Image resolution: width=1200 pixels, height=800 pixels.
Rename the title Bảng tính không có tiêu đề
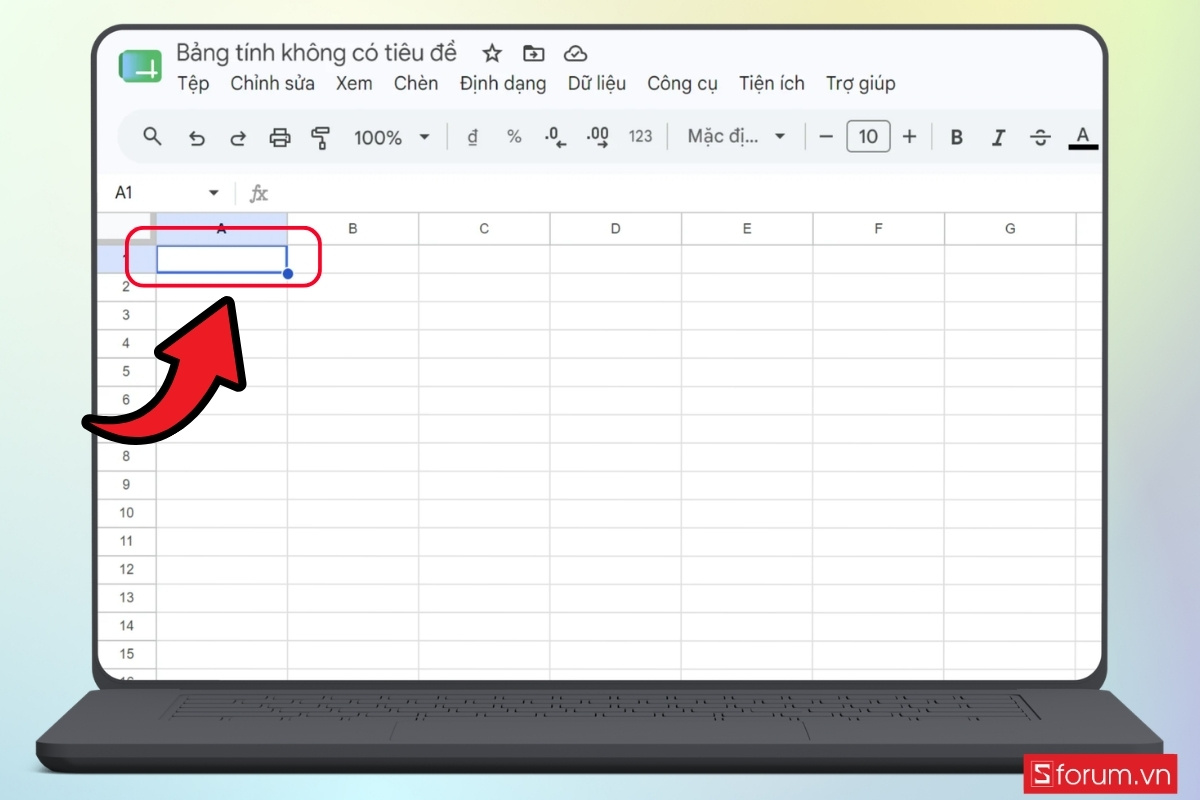coord(316,52)
